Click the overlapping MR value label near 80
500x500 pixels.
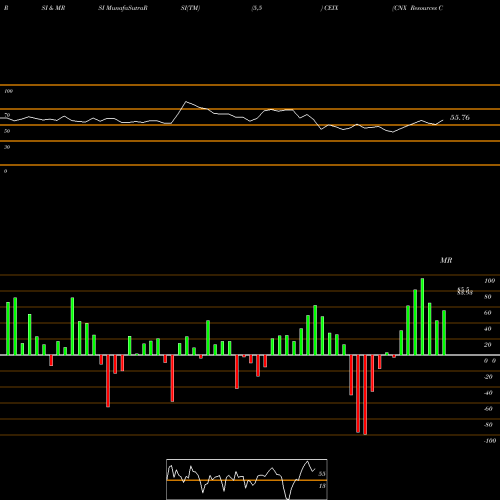pos(465,291)
